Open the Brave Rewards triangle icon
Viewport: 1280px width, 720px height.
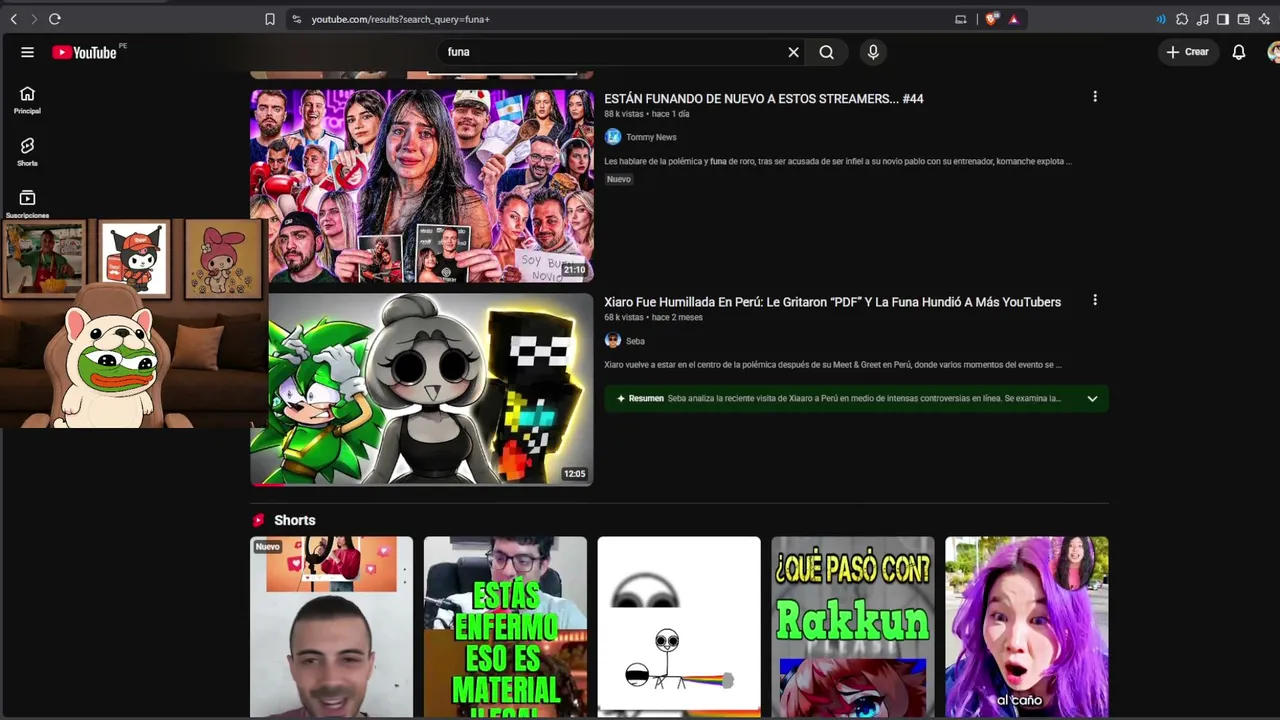tap(1013, 19)
